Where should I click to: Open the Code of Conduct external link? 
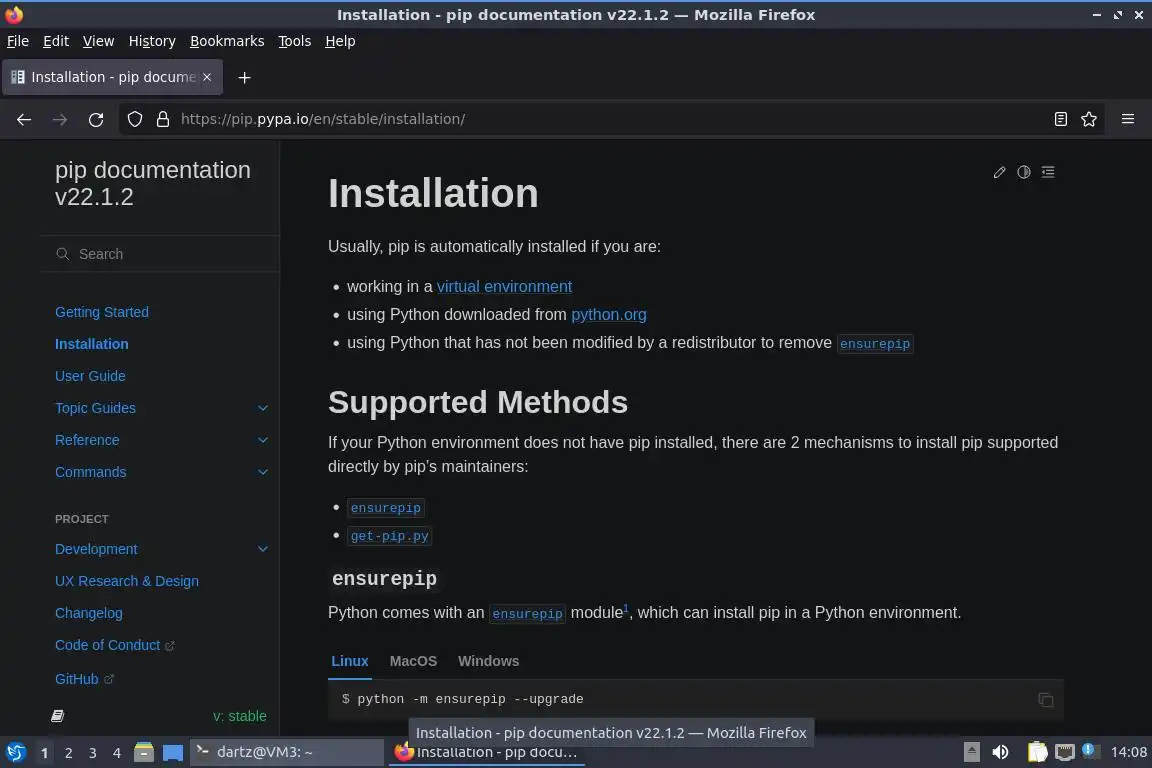pos(115,645)
